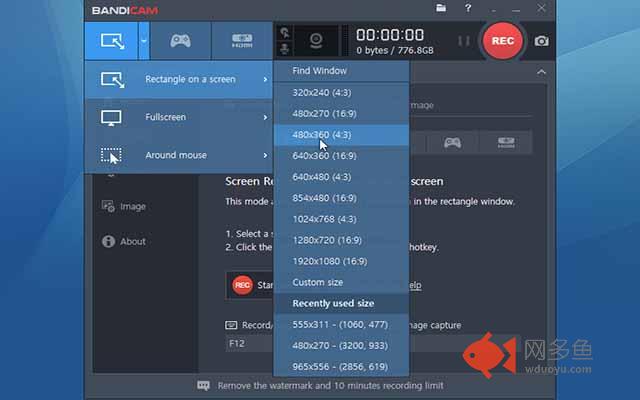Click the About info icon
Image resolution: width=640 pixels, height=400 pixels.
coord(108,241)
